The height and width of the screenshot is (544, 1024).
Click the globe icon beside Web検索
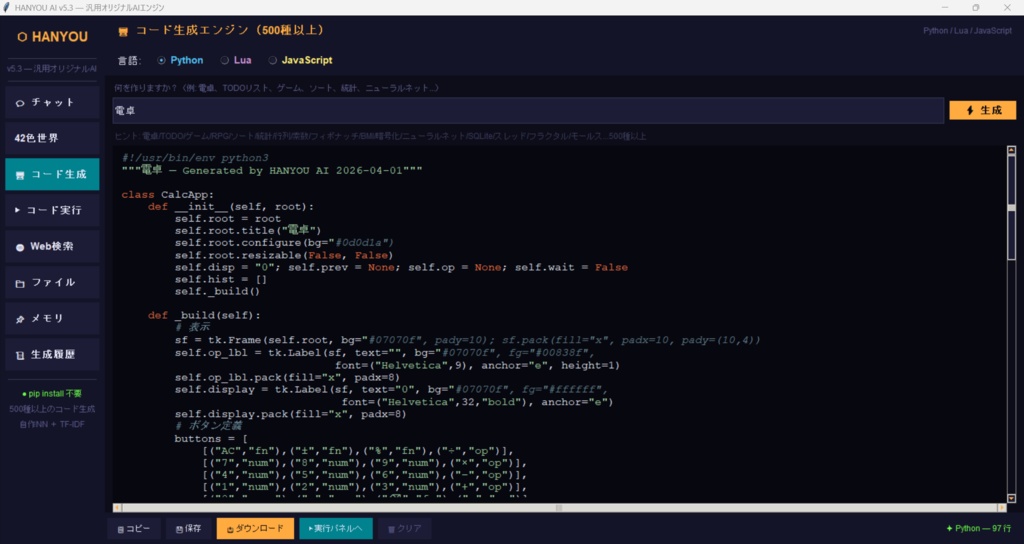coord(20,248)
